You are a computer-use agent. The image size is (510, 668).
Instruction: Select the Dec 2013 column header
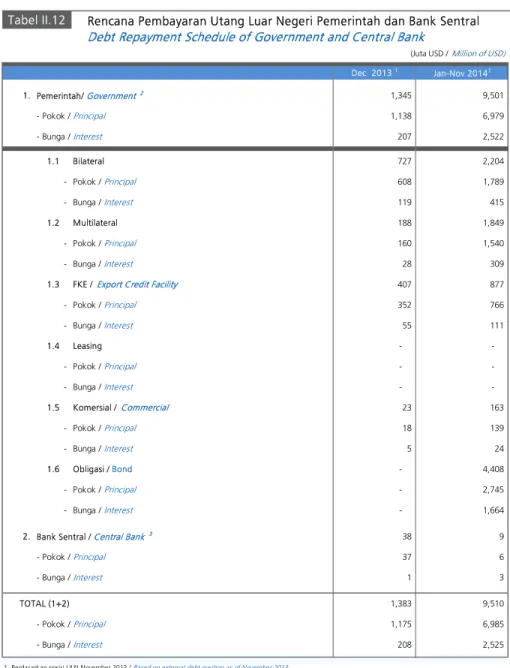click(x=374, y=73)
